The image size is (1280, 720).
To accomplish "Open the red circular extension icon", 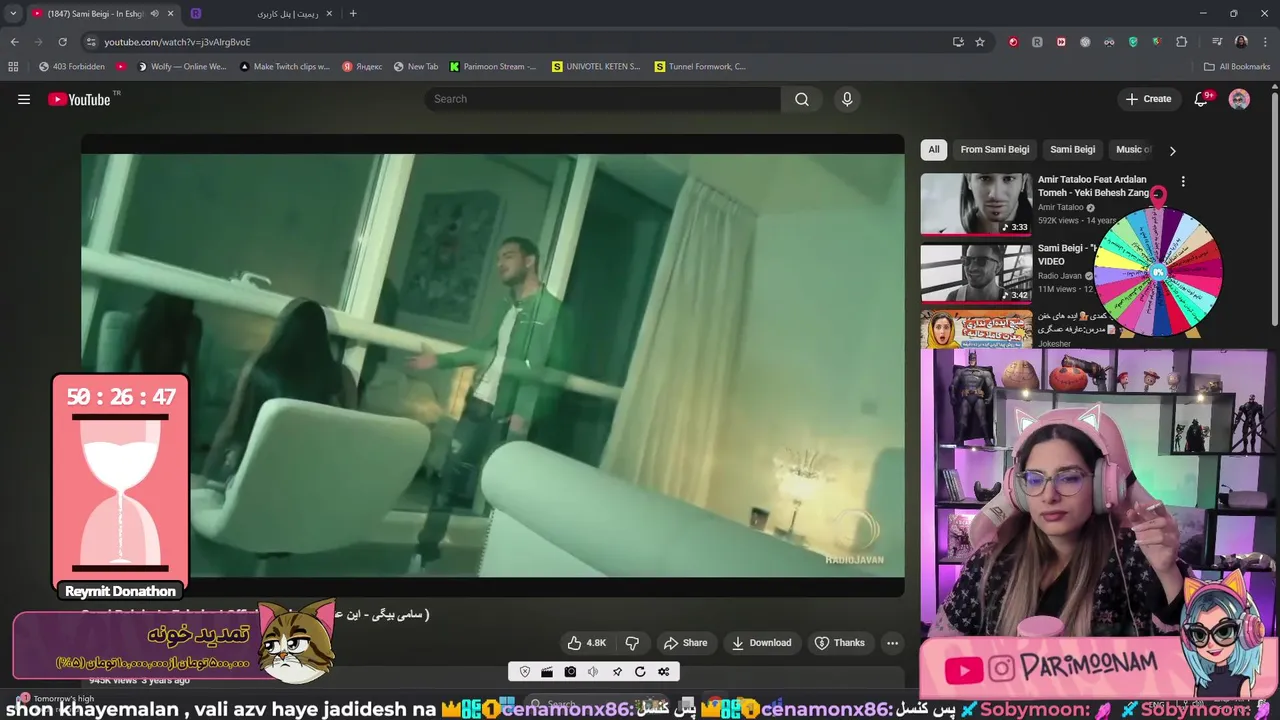I will [x=1013, y=42].
